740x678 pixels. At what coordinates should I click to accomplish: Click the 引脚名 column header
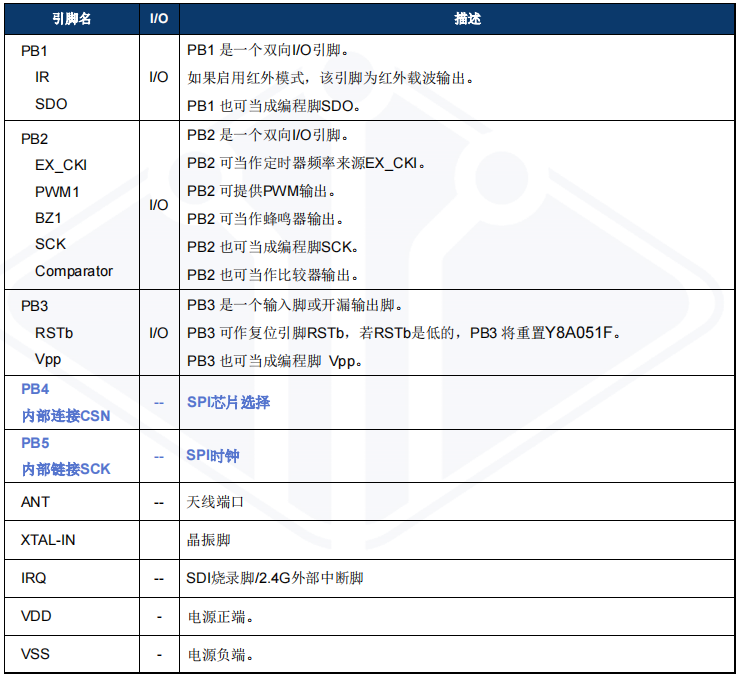(x=70, y=19)
